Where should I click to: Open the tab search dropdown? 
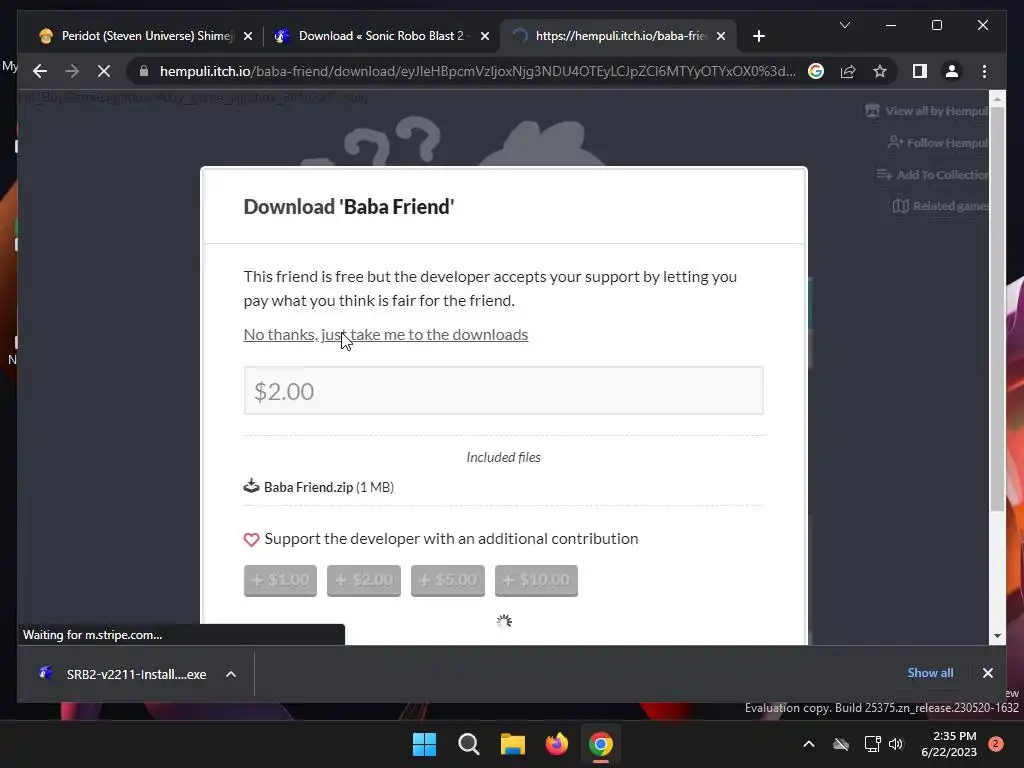pos(844,25)
